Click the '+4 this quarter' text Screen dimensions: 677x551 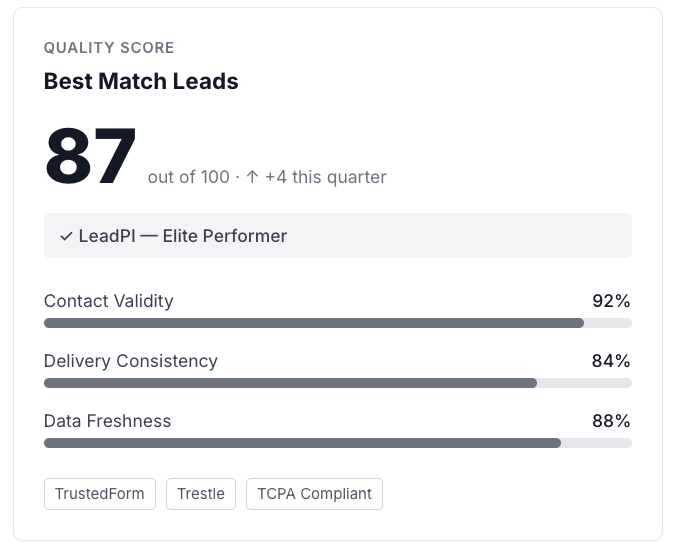pyautogui.click(x=326, y=177)
